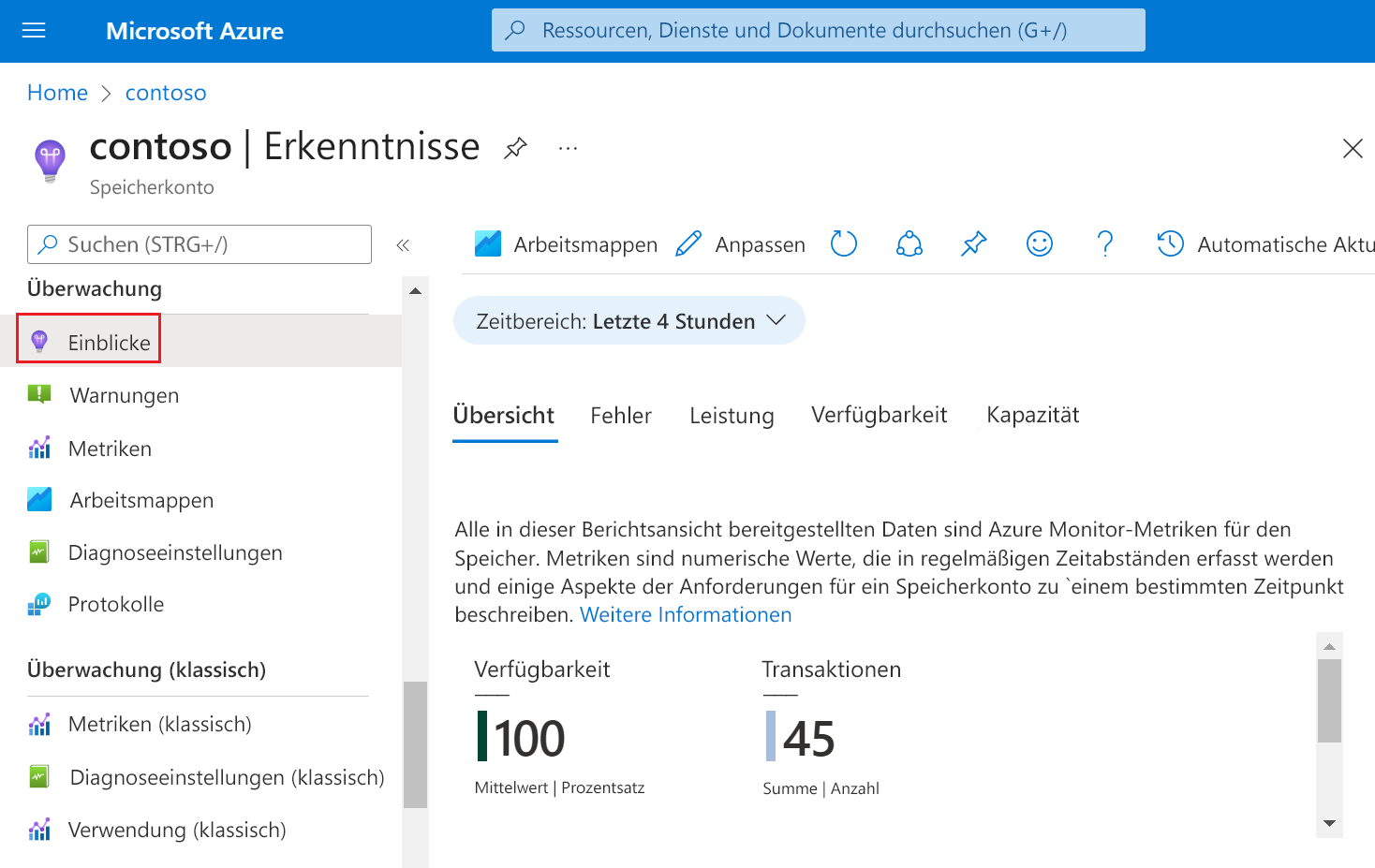The image size is (1375, 868).
Task: Open the Zeitbereich time range dropdown
Action: coord(629,320)
